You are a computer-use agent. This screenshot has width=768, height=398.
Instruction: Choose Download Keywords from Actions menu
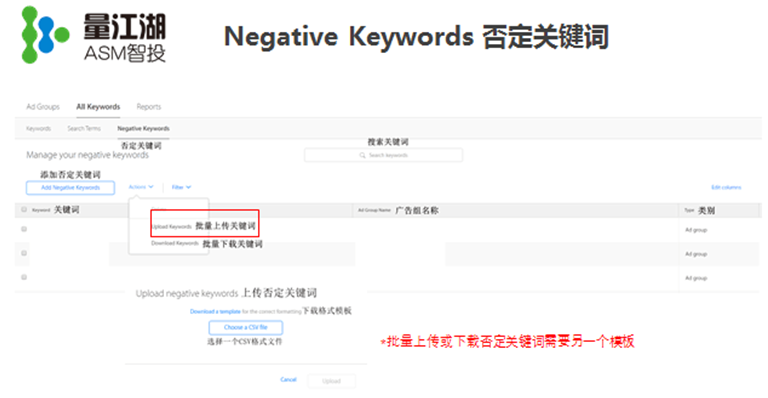coord(175,243)
